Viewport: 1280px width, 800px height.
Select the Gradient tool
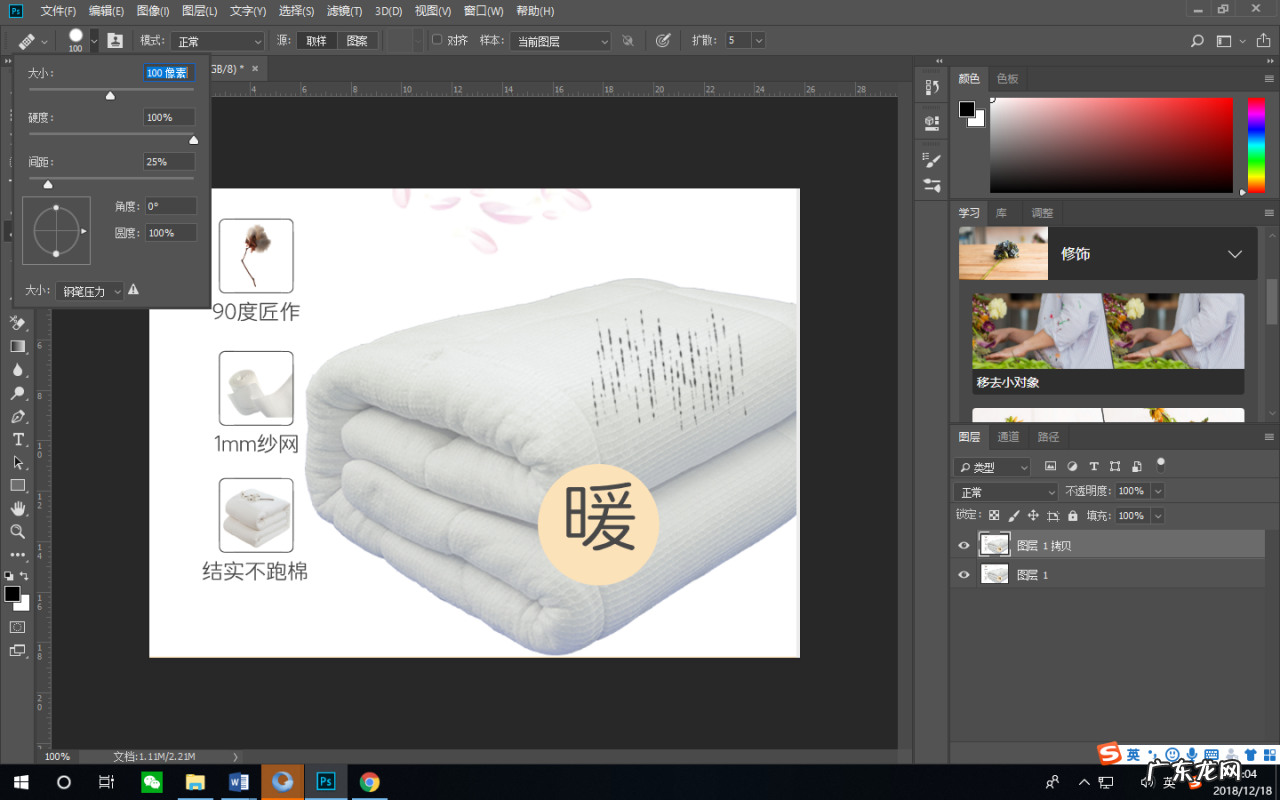[x=17, y=345]
